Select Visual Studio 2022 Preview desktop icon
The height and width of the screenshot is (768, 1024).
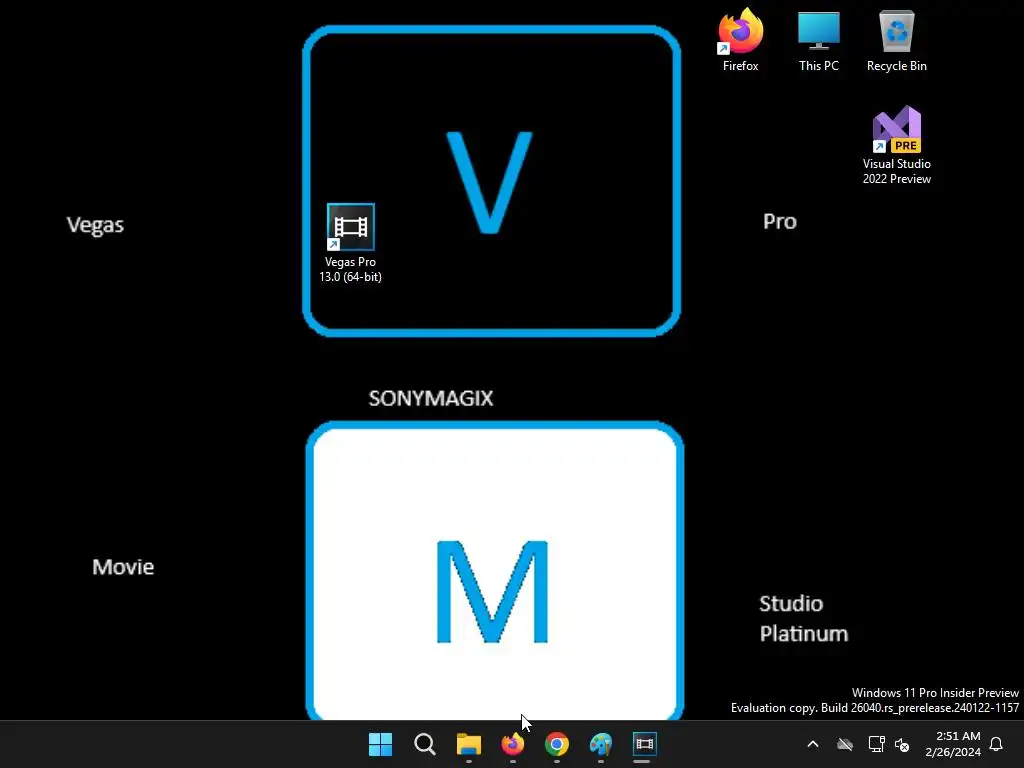pyautogui.click(x=897, y=145)
